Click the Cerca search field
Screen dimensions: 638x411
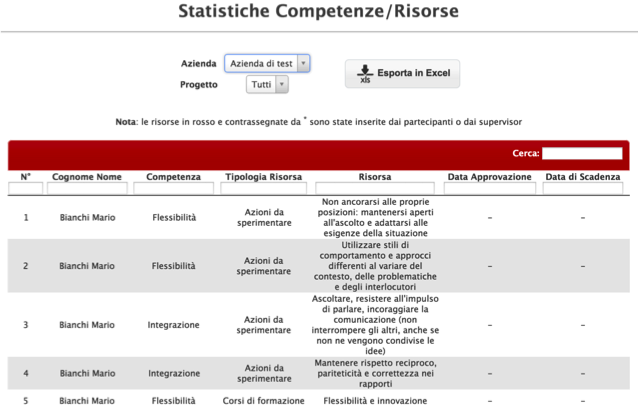click(x=582, y=153)
